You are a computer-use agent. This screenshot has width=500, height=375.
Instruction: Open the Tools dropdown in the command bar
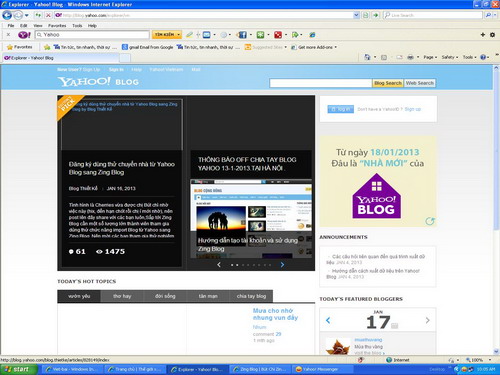[x=469, y=57]
